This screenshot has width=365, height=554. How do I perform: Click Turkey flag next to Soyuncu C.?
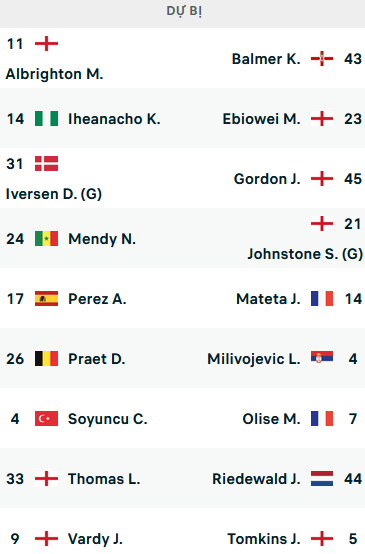46,419
